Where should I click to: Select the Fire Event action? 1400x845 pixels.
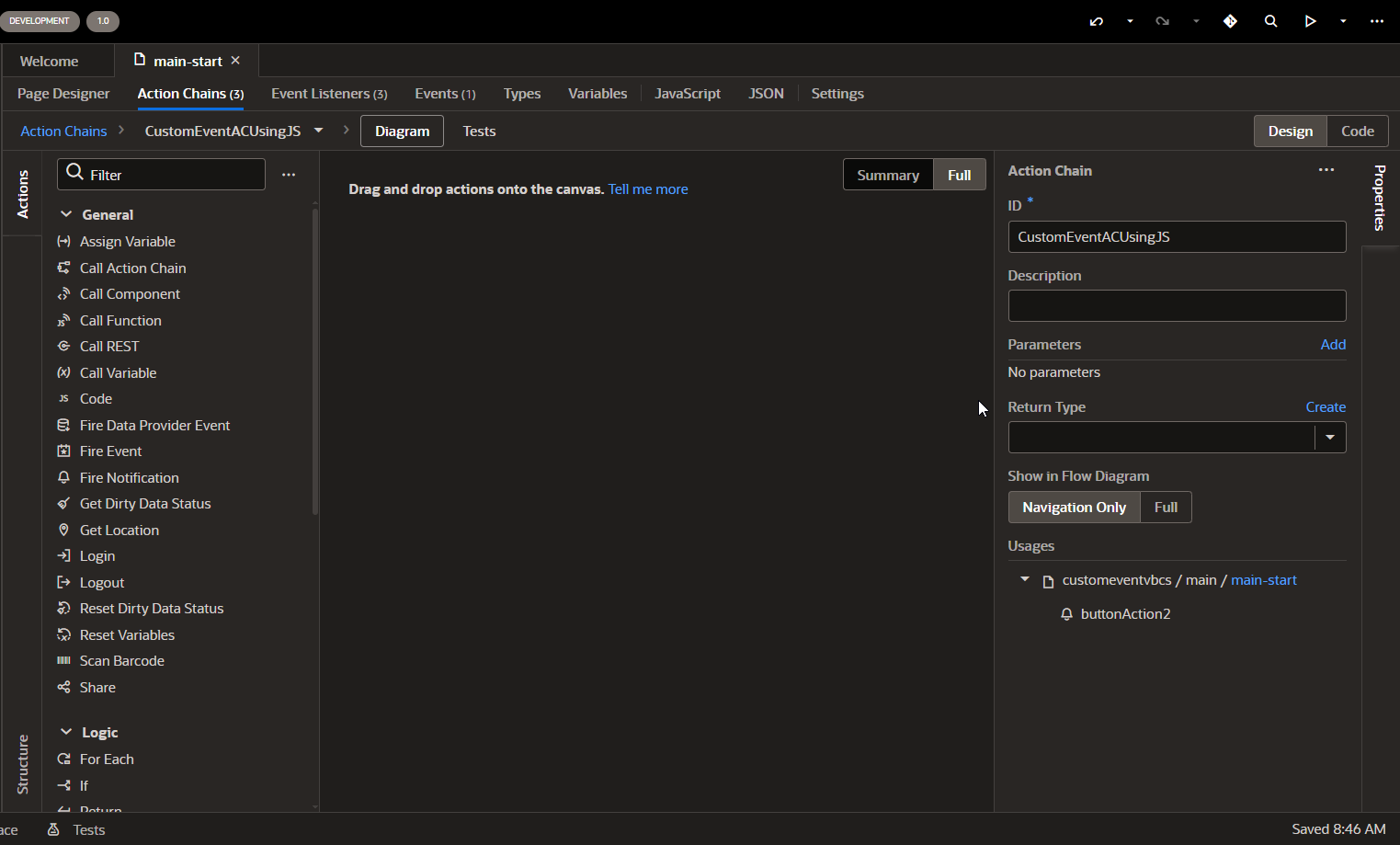coord(110,451)
